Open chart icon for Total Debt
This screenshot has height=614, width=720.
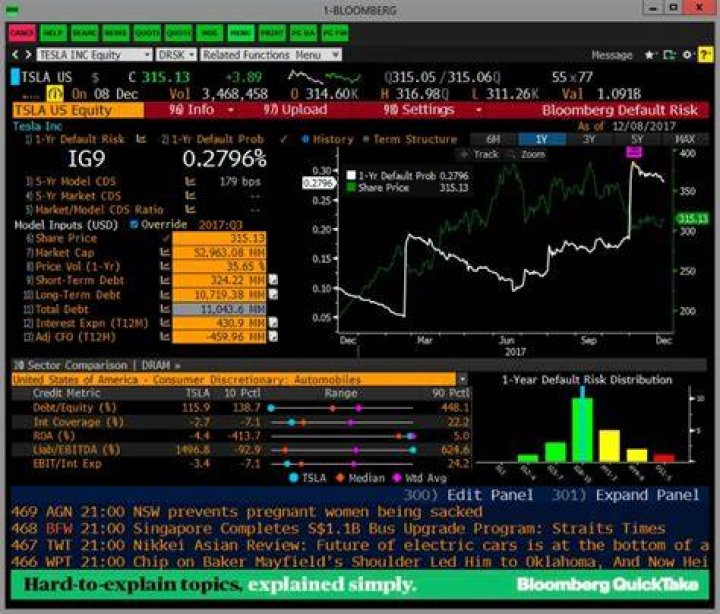click(x=165, y=309)
